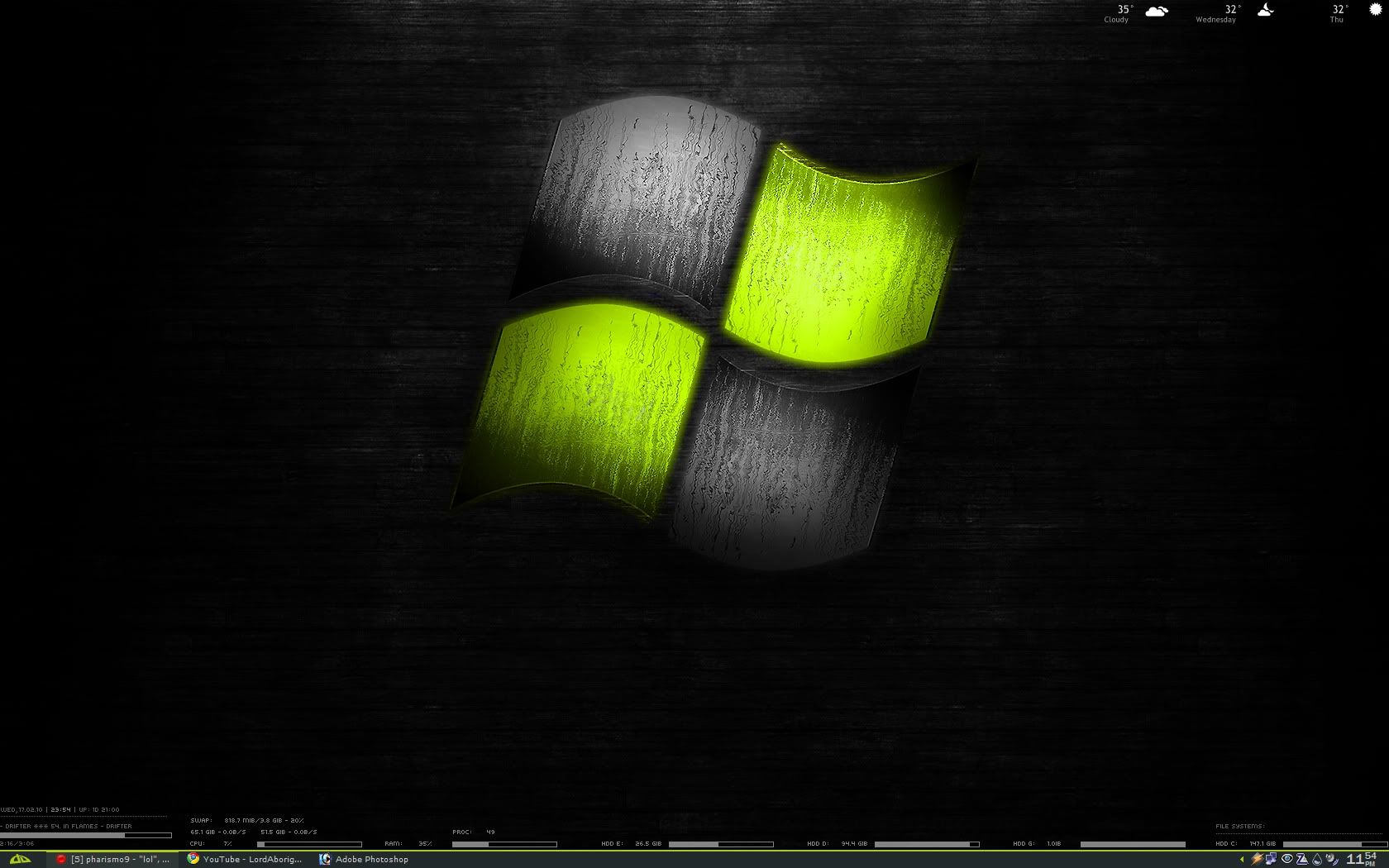Screen dimensions: 1389x868
Task: Open the ZoneAlarm ZA tray icon
Action: (x=1302, y=860)
